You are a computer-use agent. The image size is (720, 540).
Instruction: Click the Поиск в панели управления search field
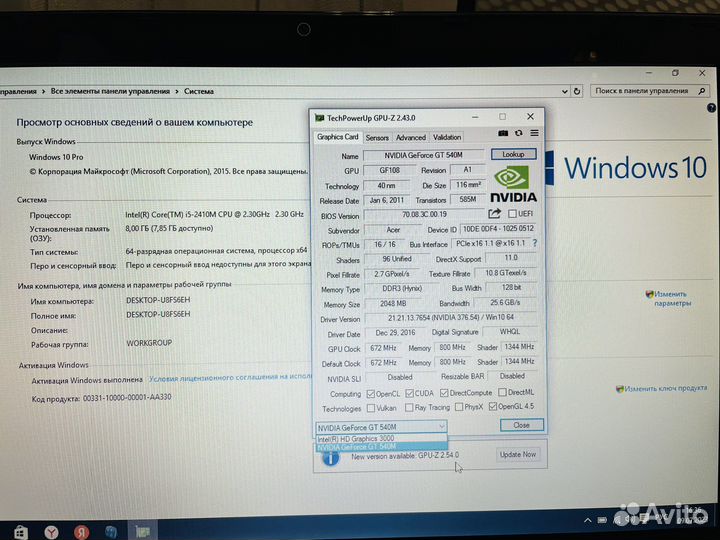[x=649, y=91]
